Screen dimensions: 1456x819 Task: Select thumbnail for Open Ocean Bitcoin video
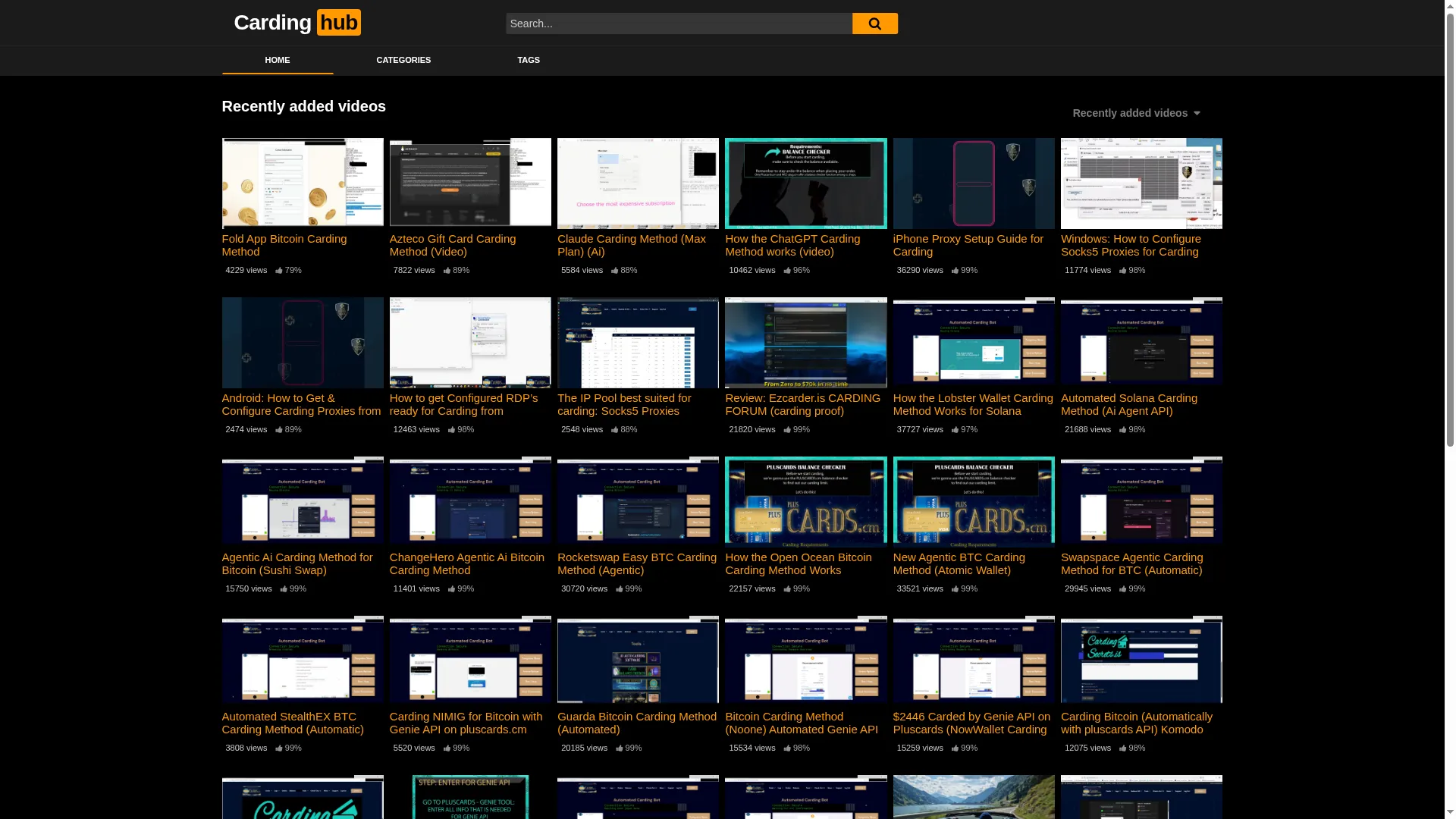coord(805,502)
